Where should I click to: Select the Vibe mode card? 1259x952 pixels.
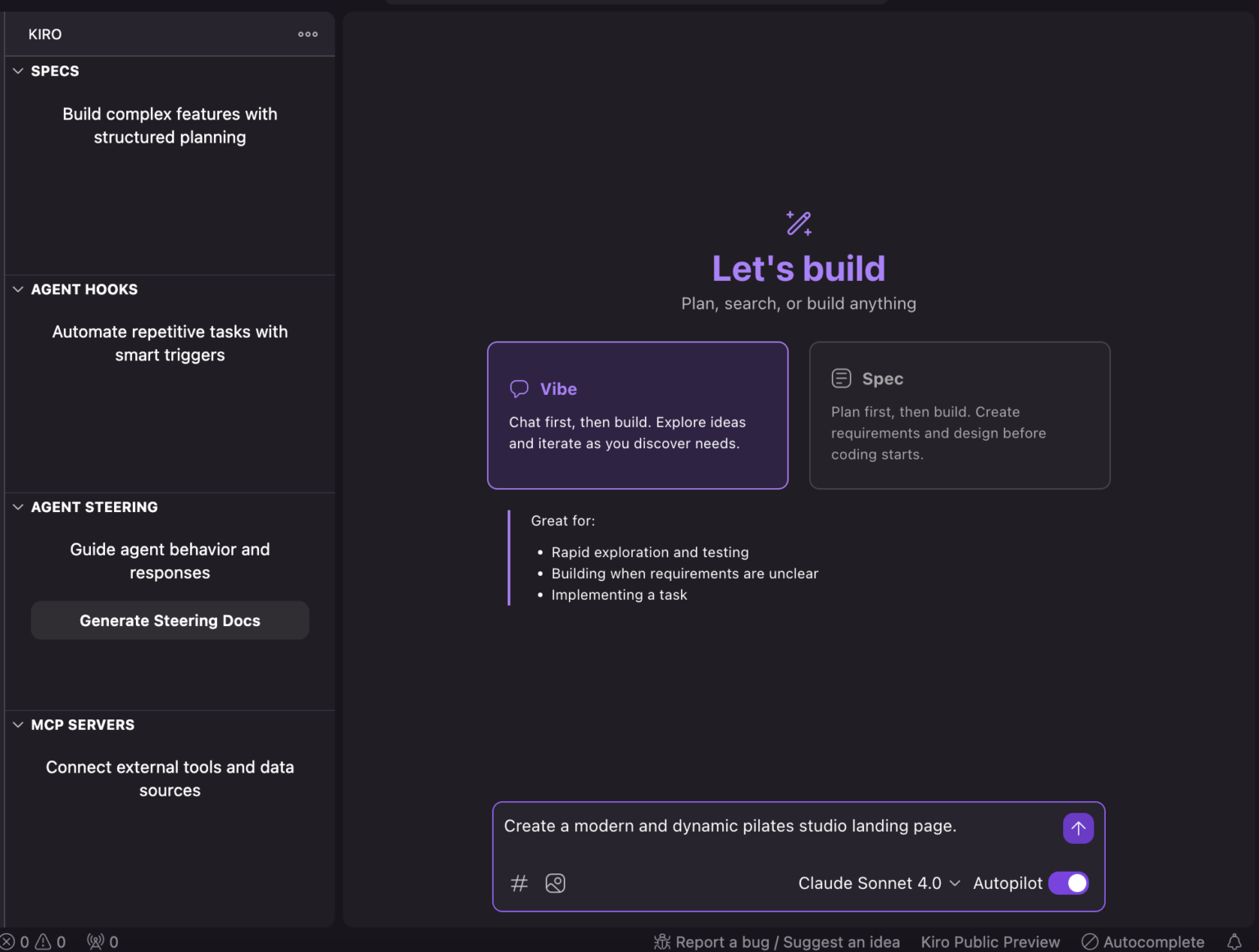(637, 415)
